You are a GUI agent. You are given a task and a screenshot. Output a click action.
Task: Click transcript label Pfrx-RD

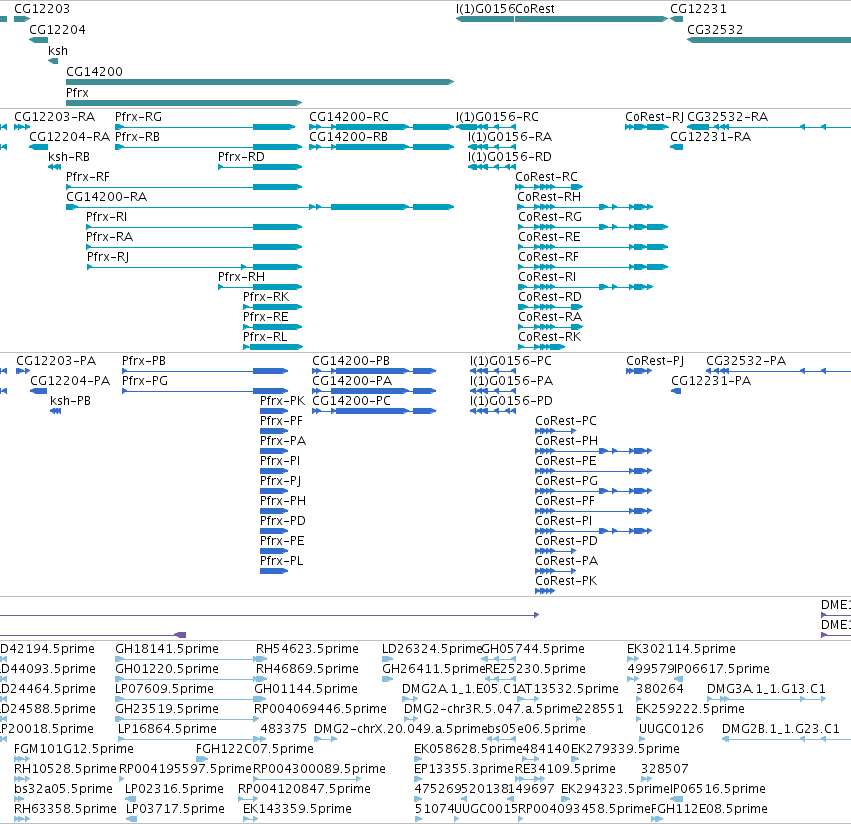(241, 157)
